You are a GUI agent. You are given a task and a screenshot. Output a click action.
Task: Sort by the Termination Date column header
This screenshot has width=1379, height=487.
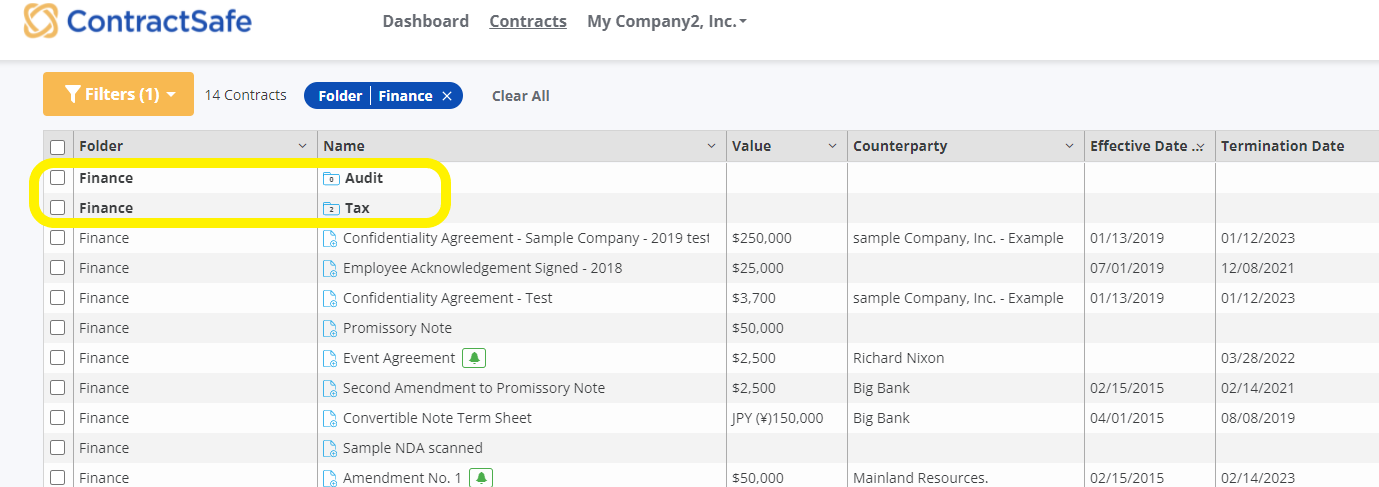pyautogui.click(x=1282, y=146)
